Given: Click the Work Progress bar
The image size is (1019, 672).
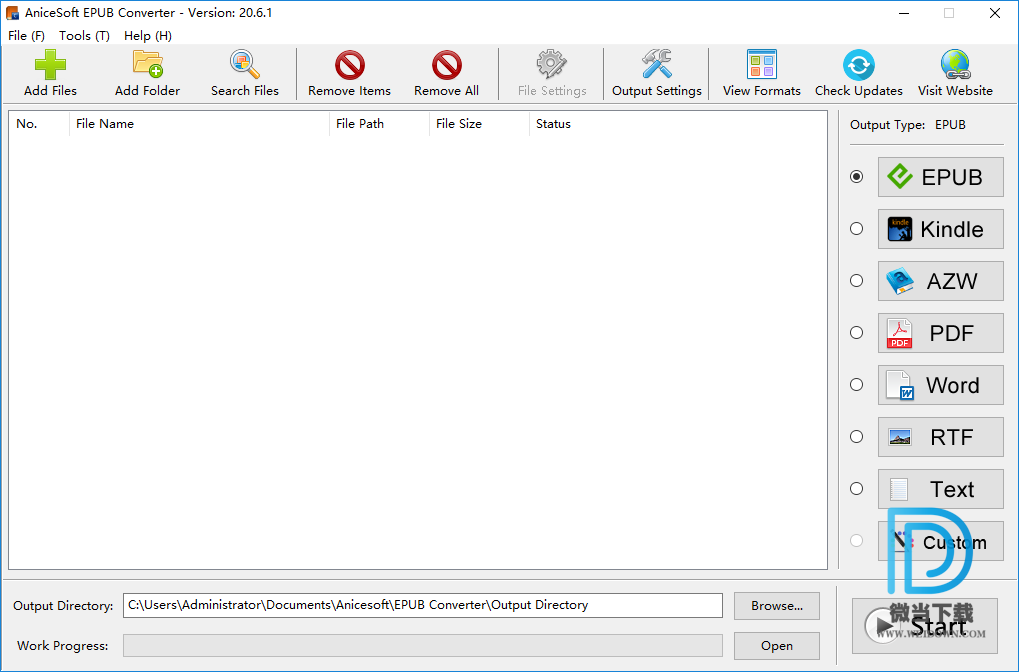Looking at the screenshot, I should (422, 646).
